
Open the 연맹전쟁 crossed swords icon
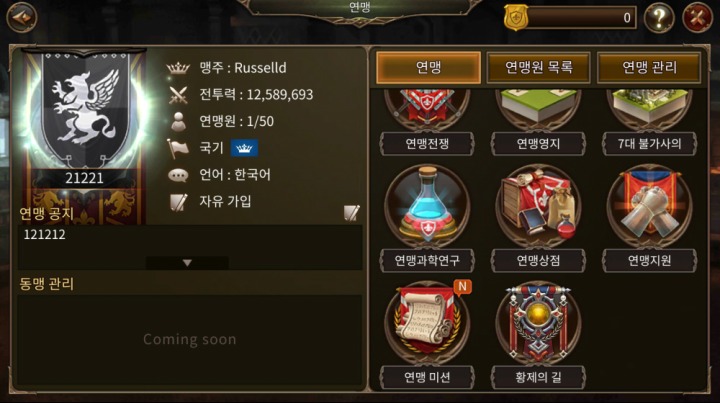(x=427, y=110)
